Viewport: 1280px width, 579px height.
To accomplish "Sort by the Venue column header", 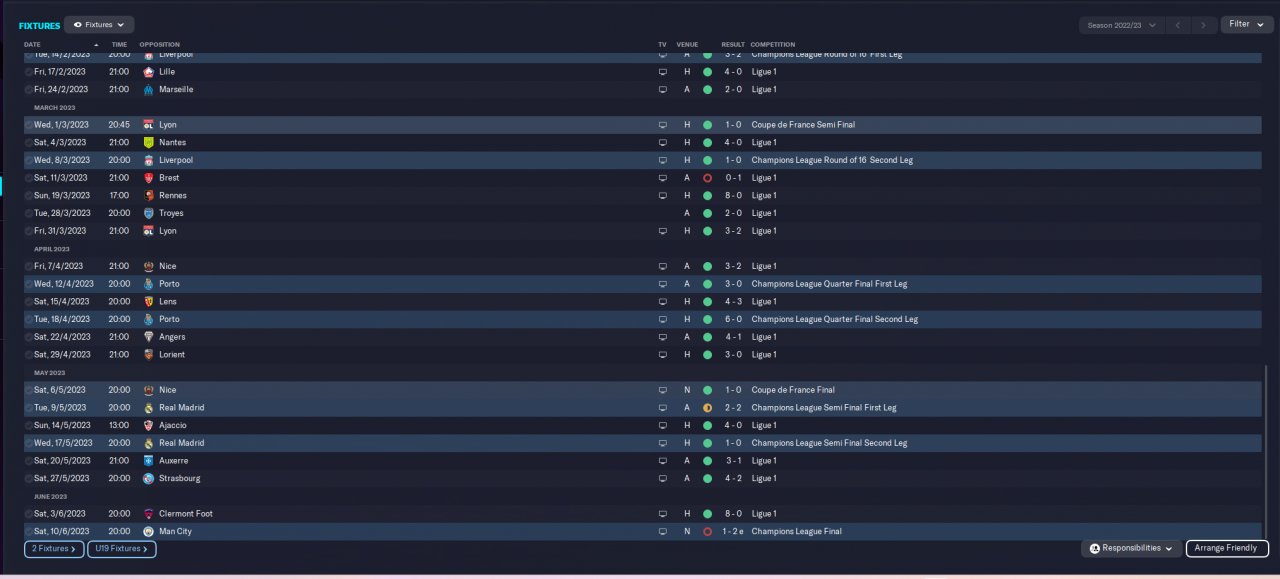I will 687,45.
